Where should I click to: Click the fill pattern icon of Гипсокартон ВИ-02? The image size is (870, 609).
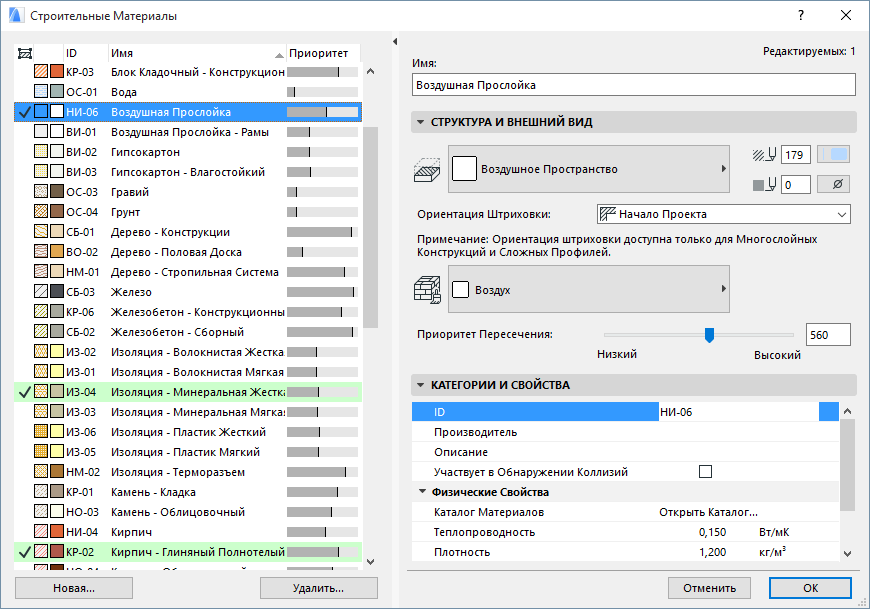[x=41, y=151]
